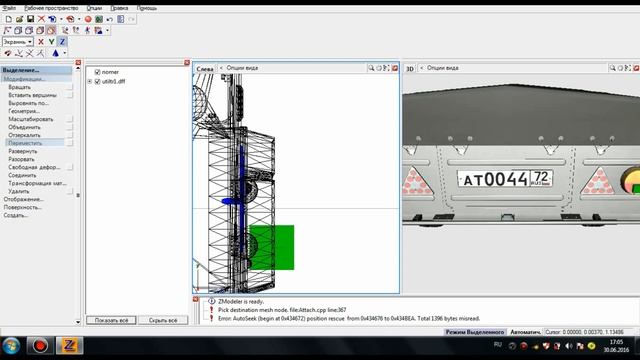Toggle options box beside Переместить
The width and height of the screenshot is (640, 360).
pos(70,143)
